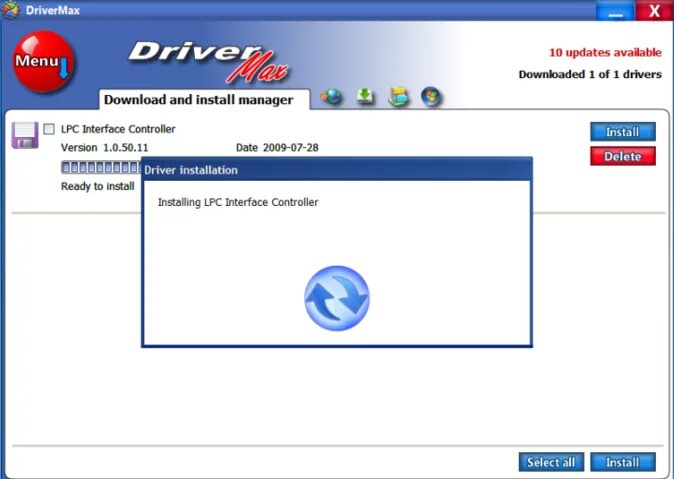
Task: Click the DriverMax title bar app icon
Action: click(10, 9)
